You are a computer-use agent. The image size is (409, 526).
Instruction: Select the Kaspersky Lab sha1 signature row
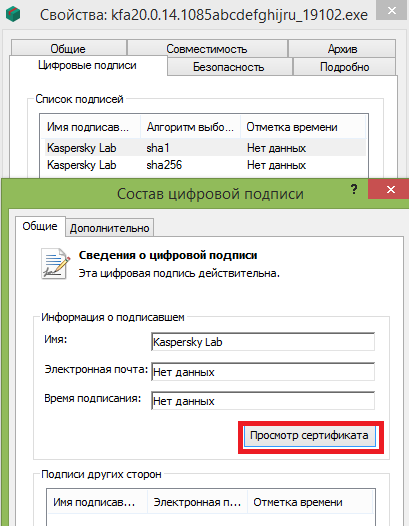click(x=205, y=148)
